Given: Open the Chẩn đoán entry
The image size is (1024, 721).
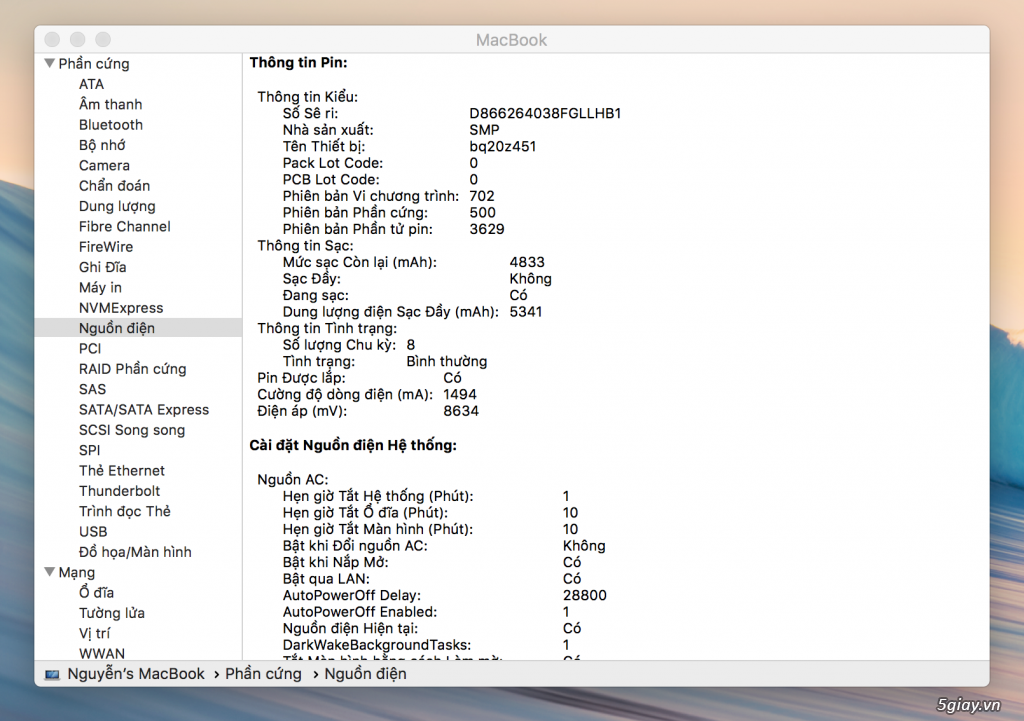Looking at the screenshot, I should pyautogui.click(x=114, y=186).
